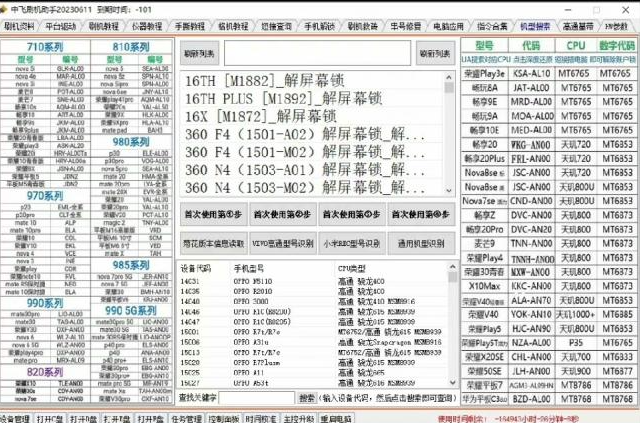Viewport: 640px width, 423px height.
Task: Click the text box between 刷新列表 buttons
Action: pos(318,53)
